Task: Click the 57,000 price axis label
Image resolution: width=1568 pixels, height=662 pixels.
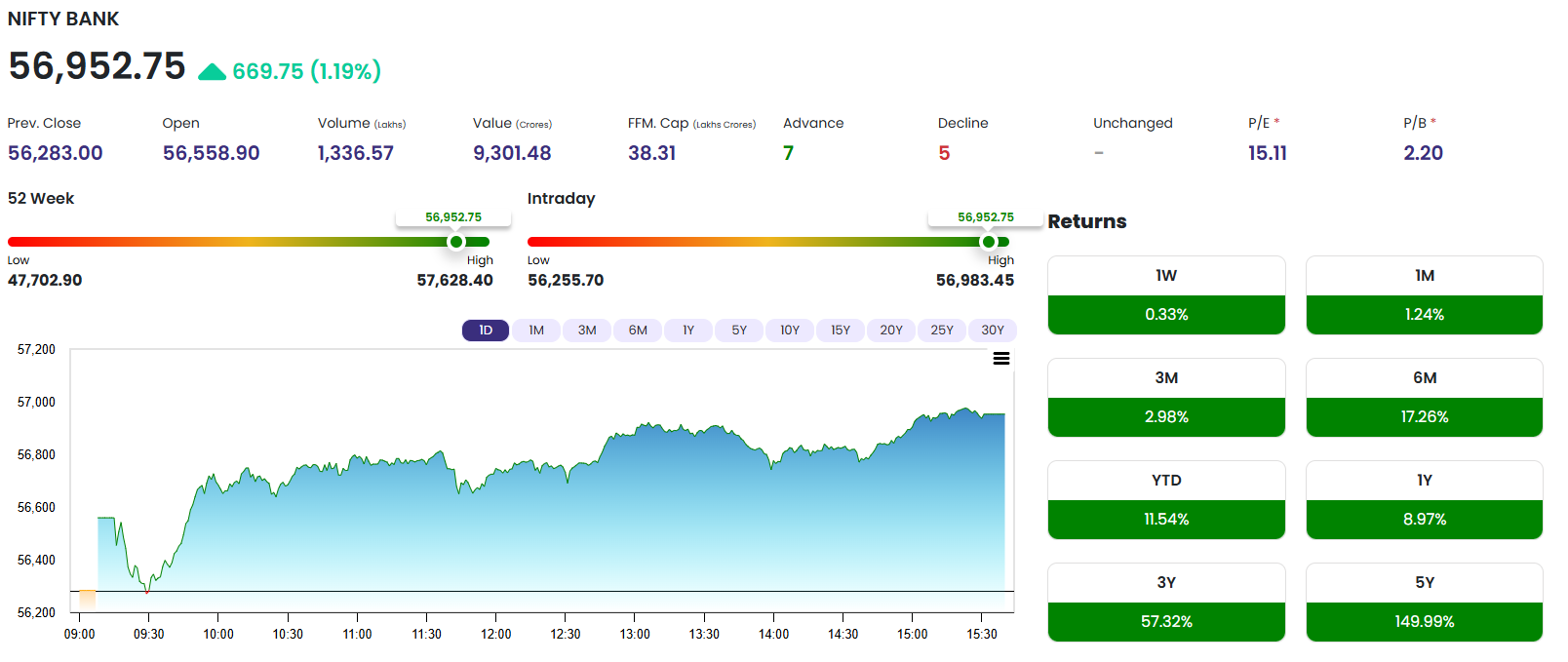Action: (36, 402)
